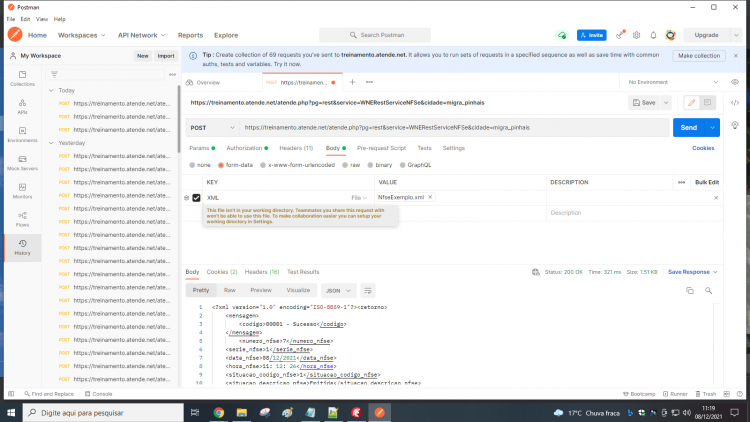Search the response with the magnifier icon

point(708,290)
